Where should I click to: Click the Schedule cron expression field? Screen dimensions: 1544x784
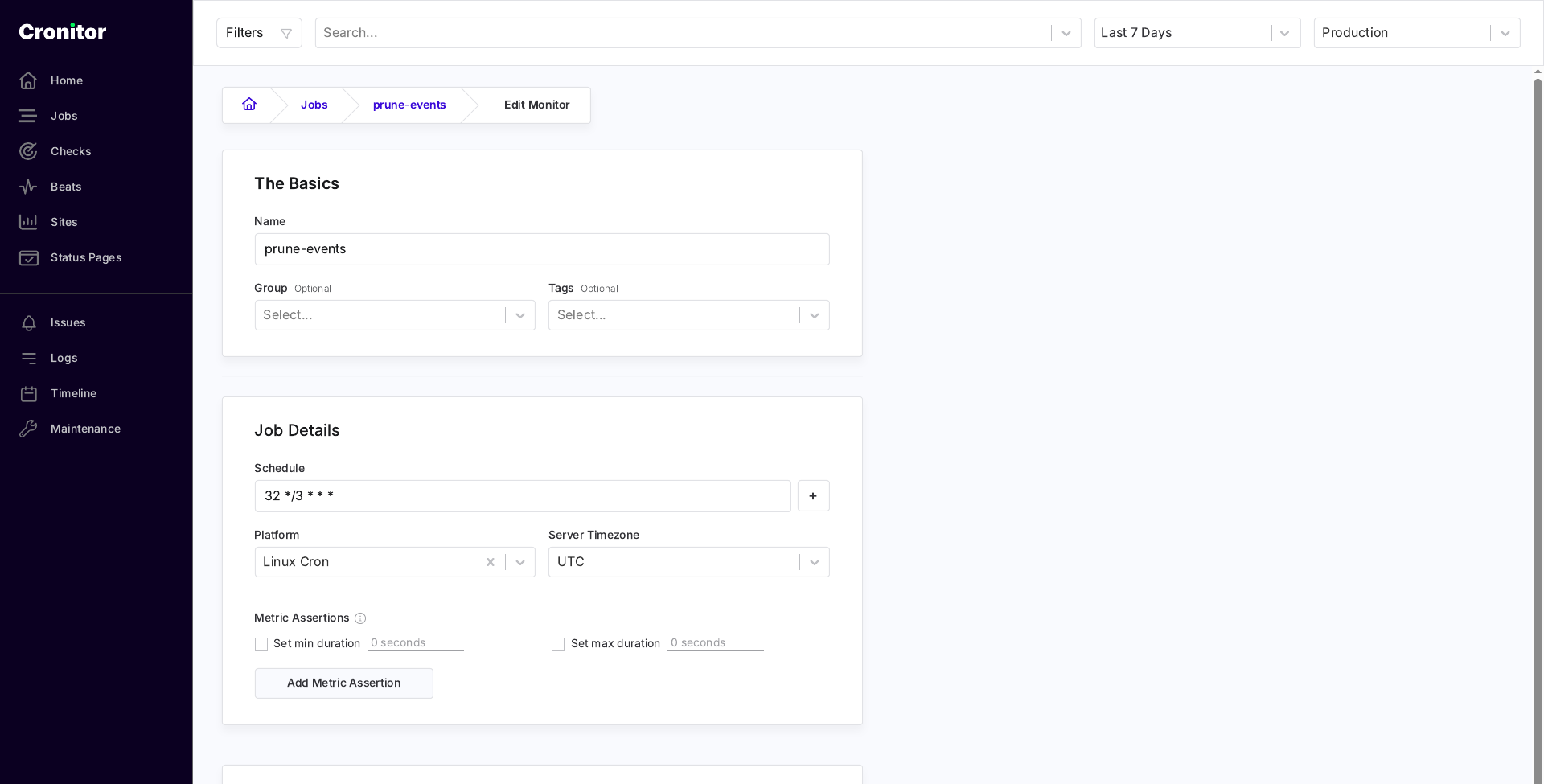pos(523,496)
